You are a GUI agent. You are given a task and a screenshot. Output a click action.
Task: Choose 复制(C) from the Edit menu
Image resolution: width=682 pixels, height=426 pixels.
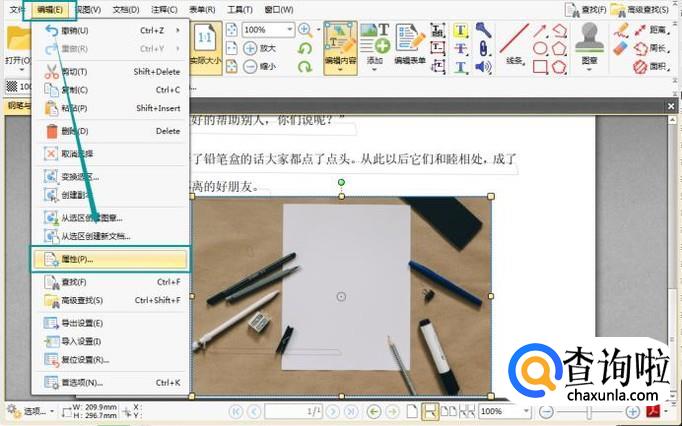111,90
